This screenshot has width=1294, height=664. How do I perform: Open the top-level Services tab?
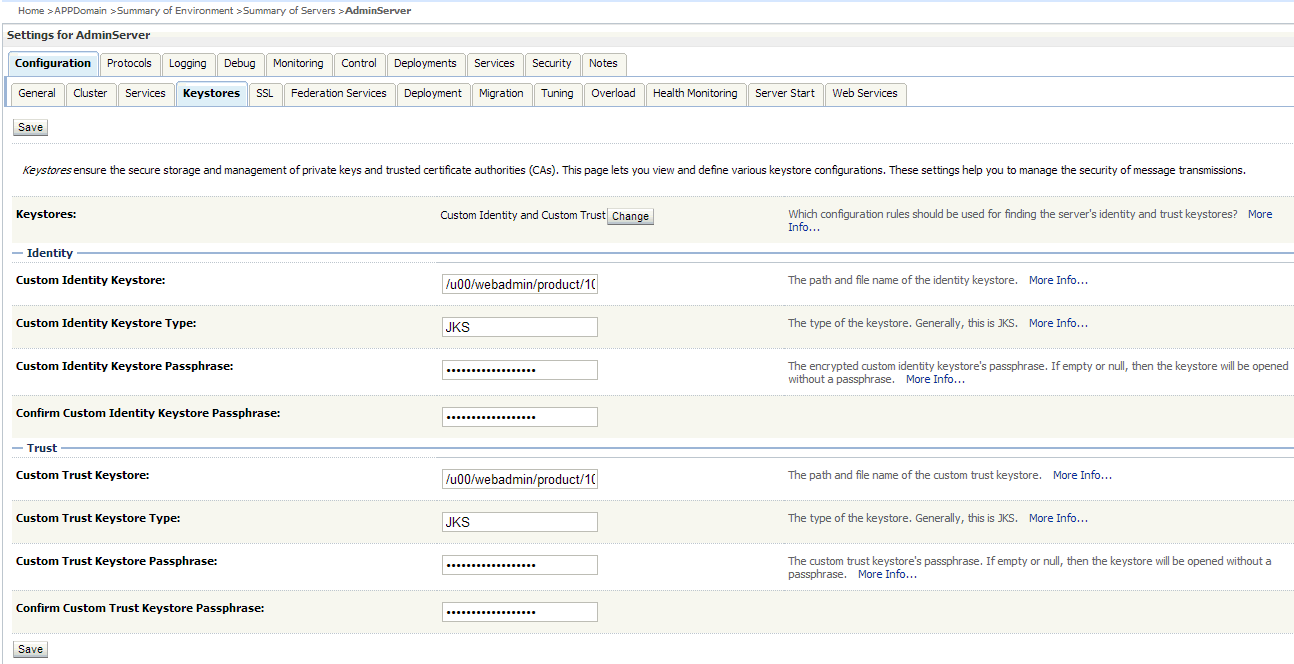(494, 63)
